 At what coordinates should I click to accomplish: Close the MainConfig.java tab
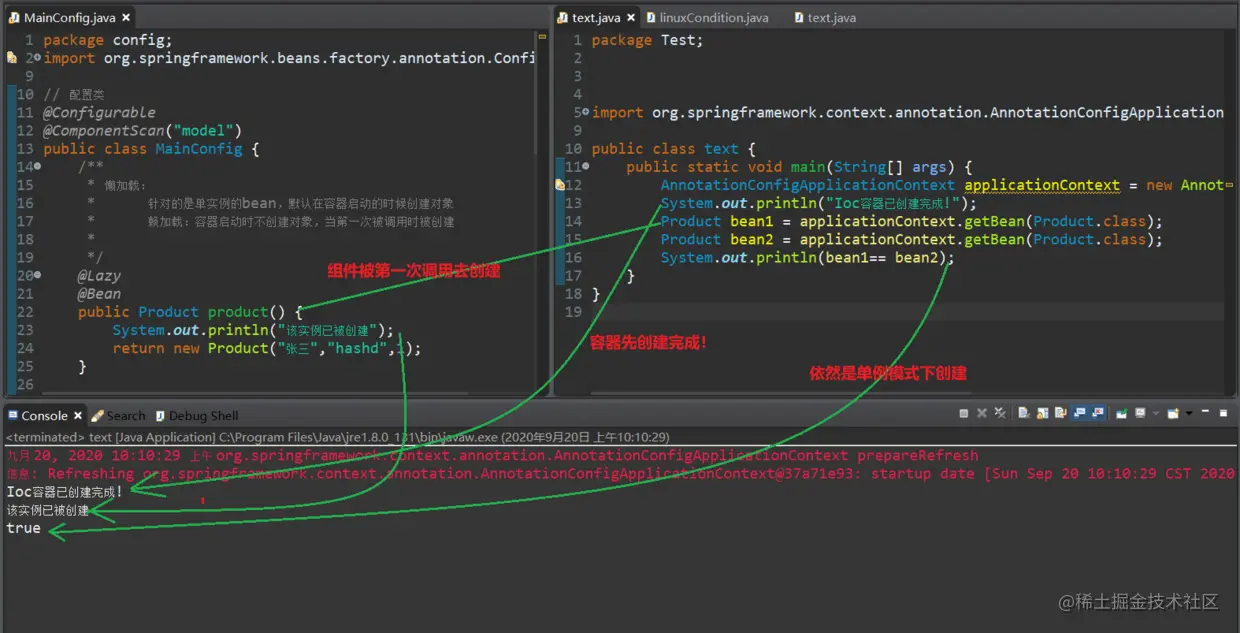(125, 18)
